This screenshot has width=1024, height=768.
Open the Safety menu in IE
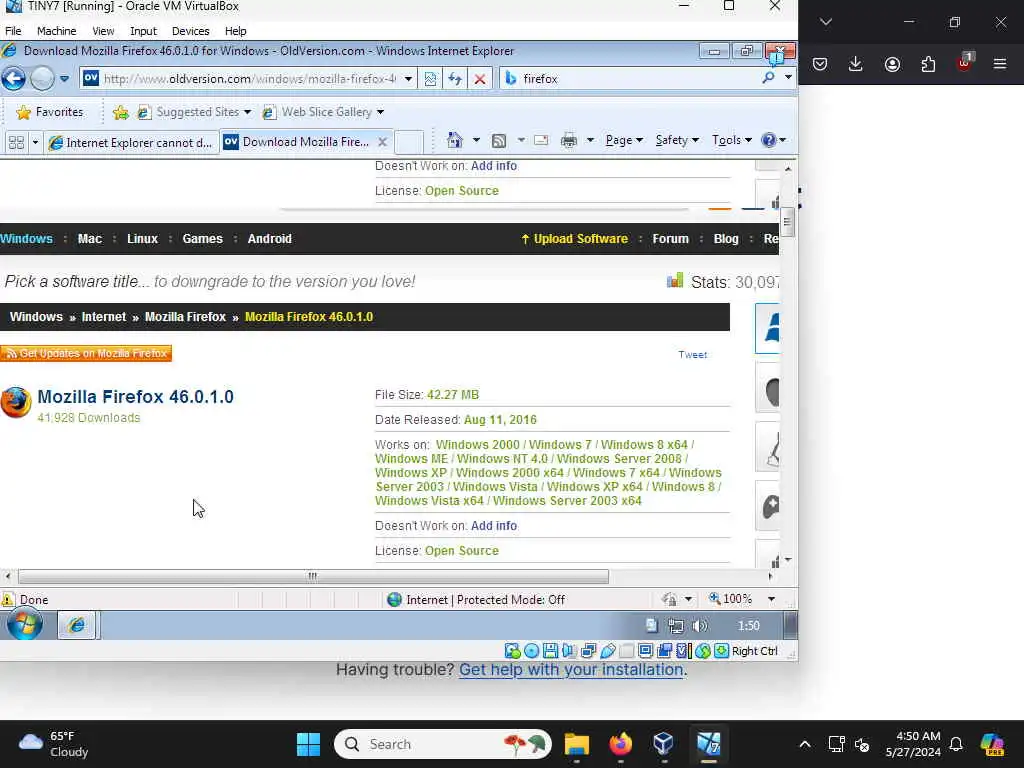point(677,140)
